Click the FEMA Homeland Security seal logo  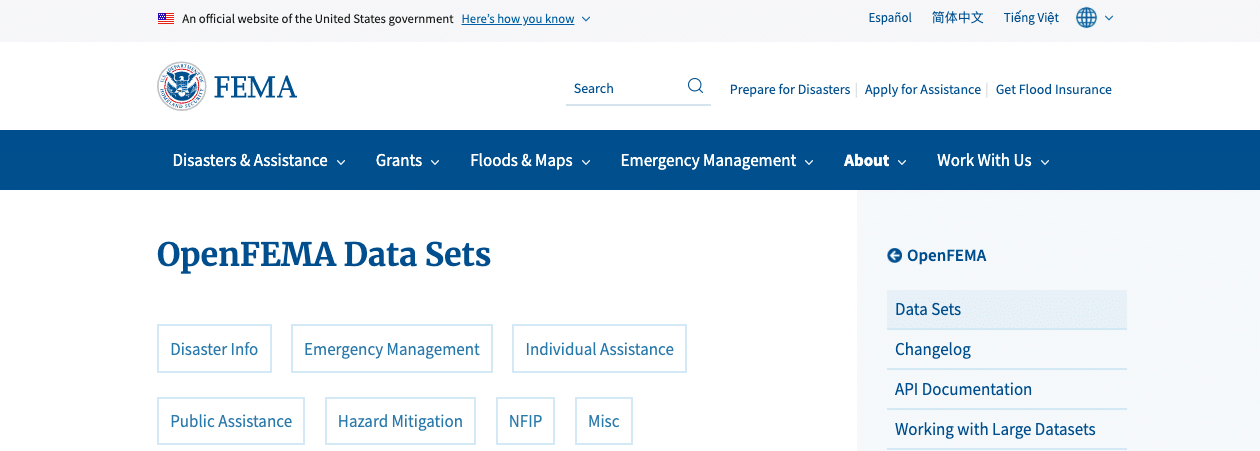pos(181,86)
